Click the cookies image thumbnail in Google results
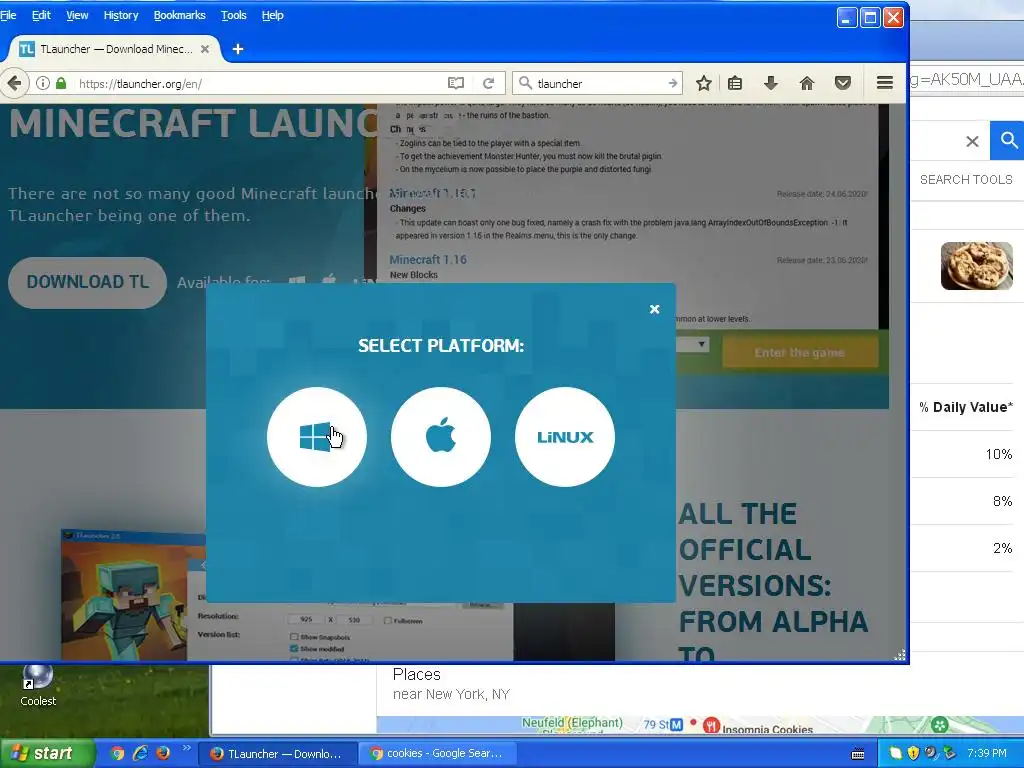 pos(977,266)
